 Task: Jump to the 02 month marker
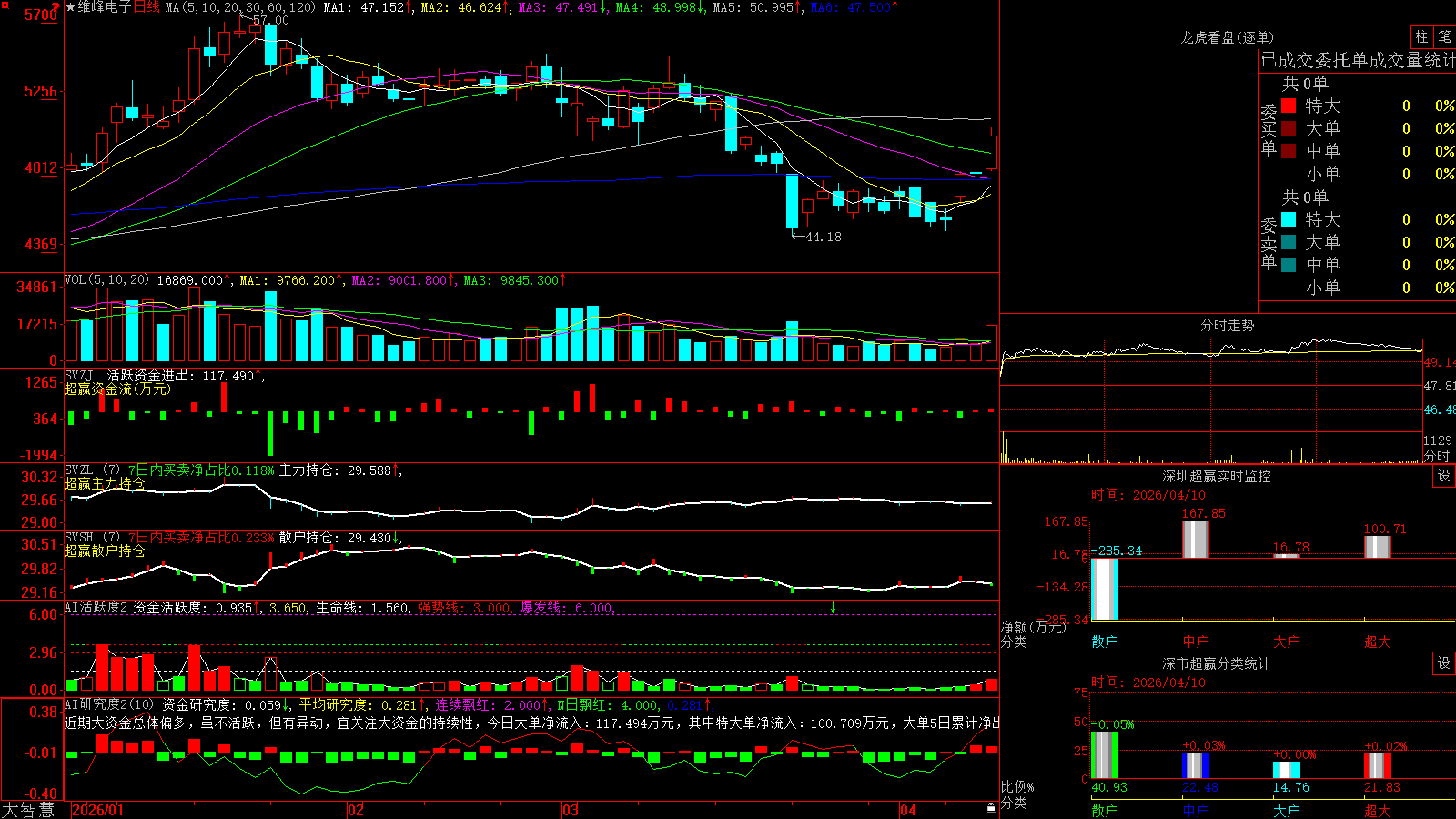click(356, 810)
